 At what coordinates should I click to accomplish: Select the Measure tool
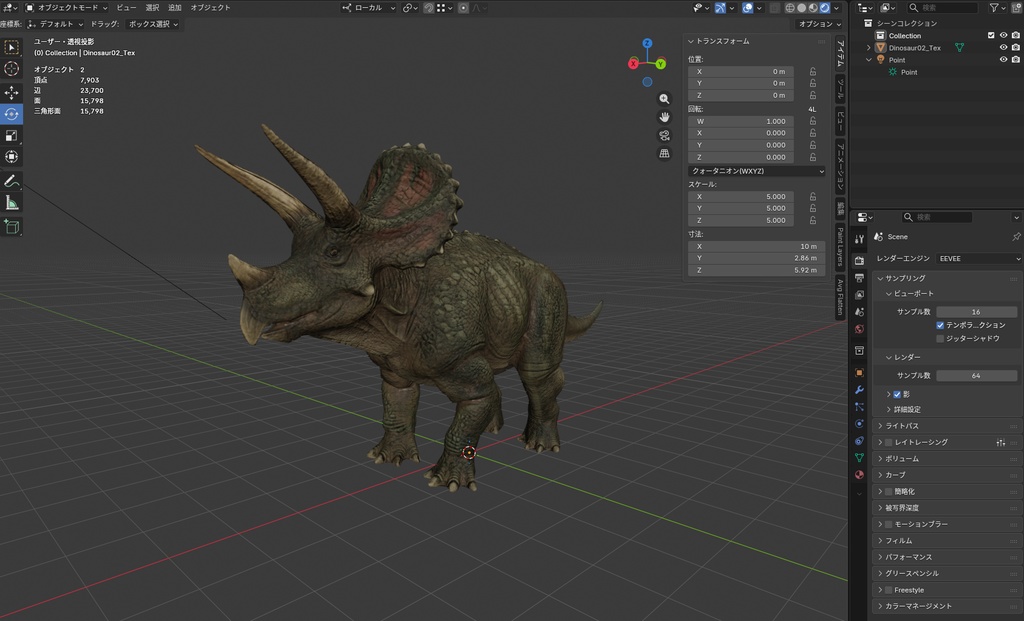pyautogui.click(x=12, y=203)
